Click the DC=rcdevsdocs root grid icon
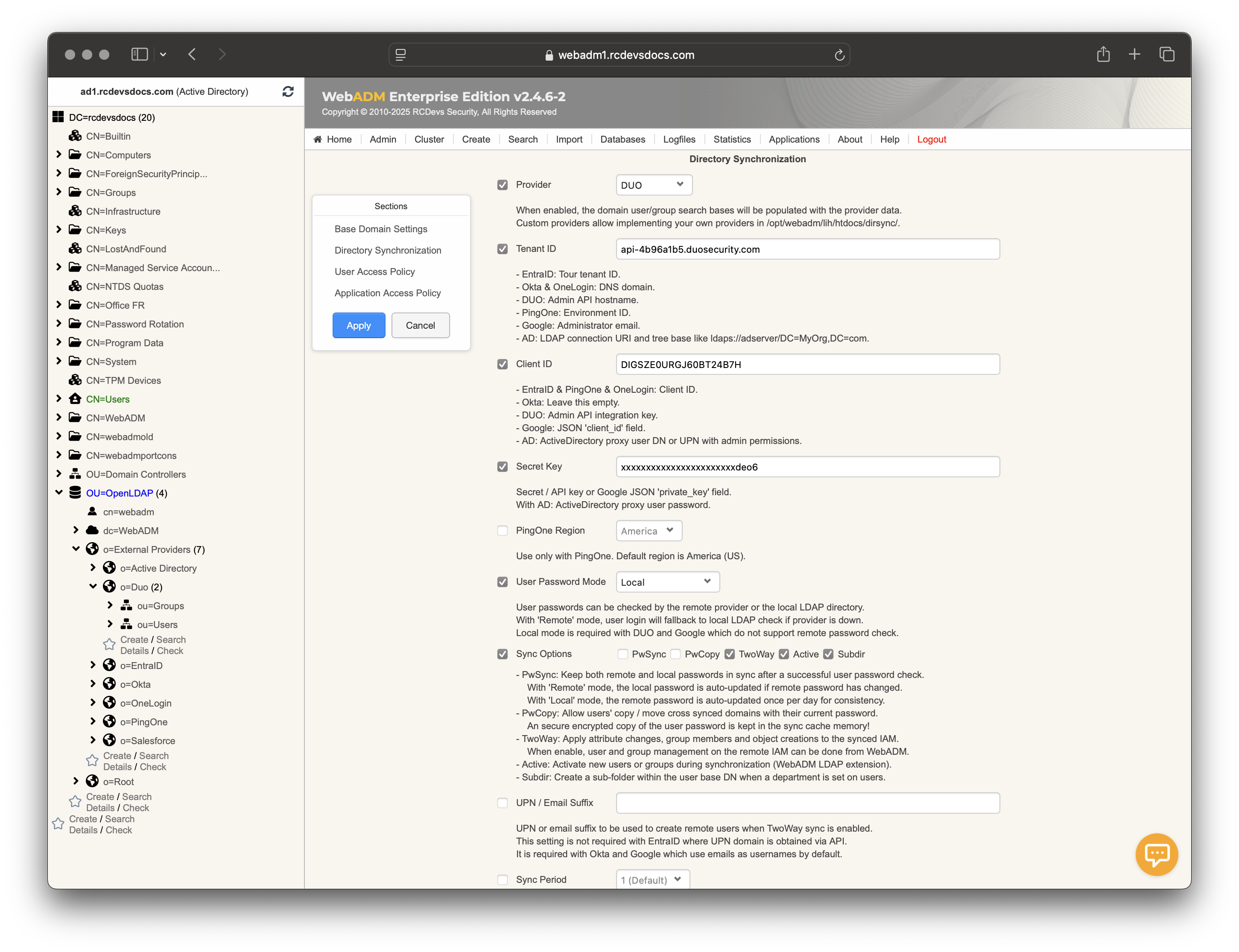Image resolution: width=1239 pixels, height=952 pixels. [58, 117]
